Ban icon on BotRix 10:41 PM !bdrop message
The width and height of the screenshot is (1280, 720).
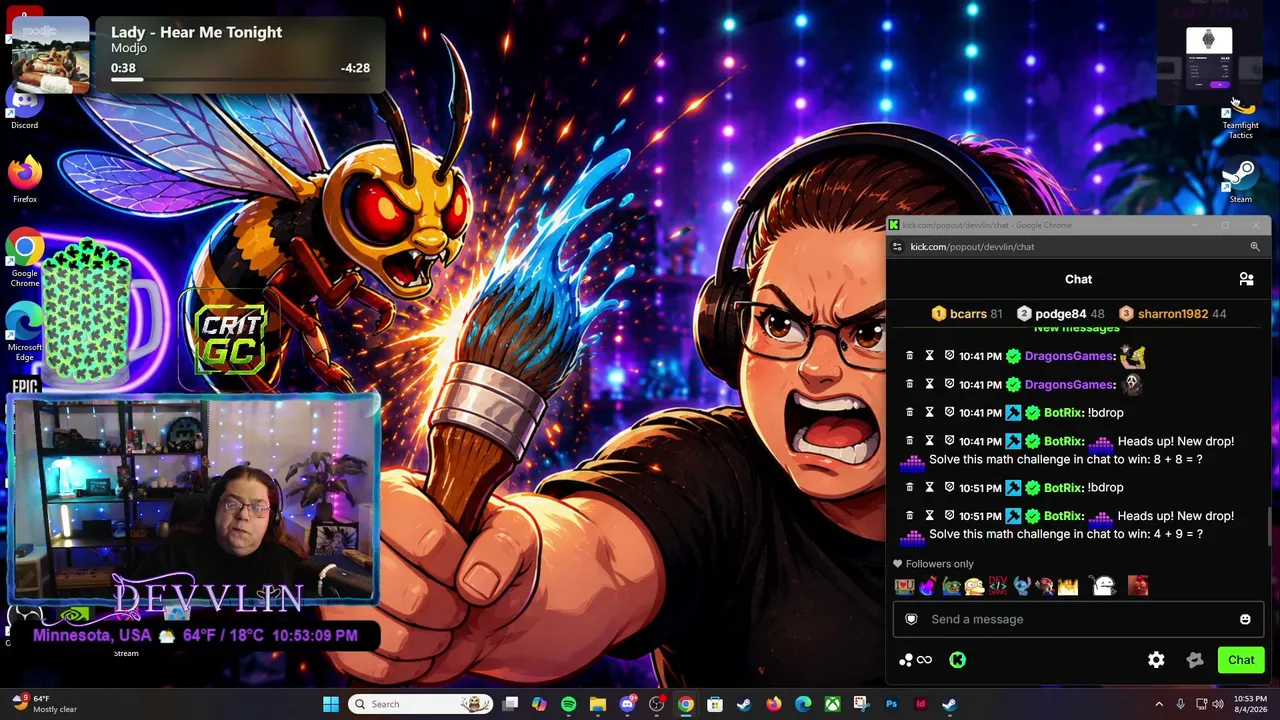coord(949,412)
